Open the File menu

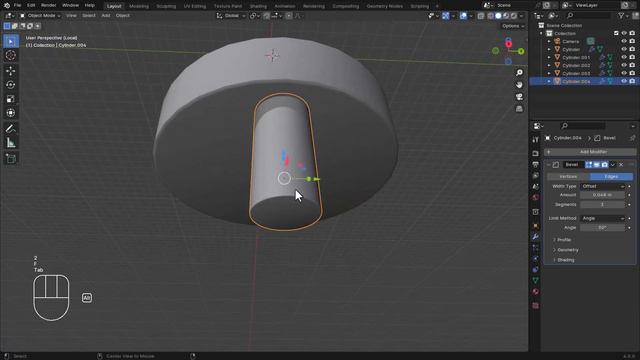(18, 5)
